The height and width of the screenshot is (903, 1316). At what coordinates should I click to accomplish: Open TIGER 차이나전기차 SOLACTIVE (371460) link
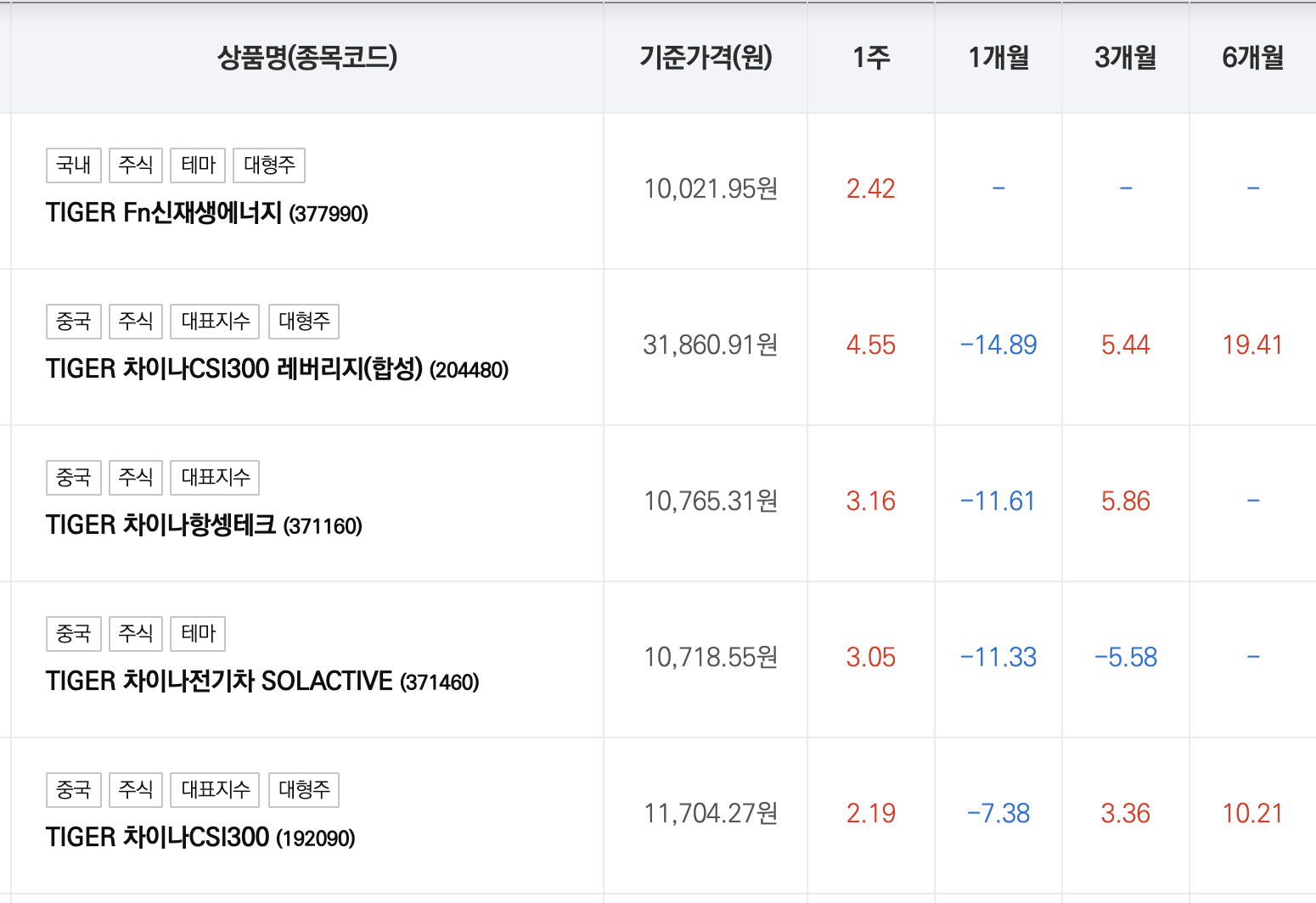tap(262, 681)
